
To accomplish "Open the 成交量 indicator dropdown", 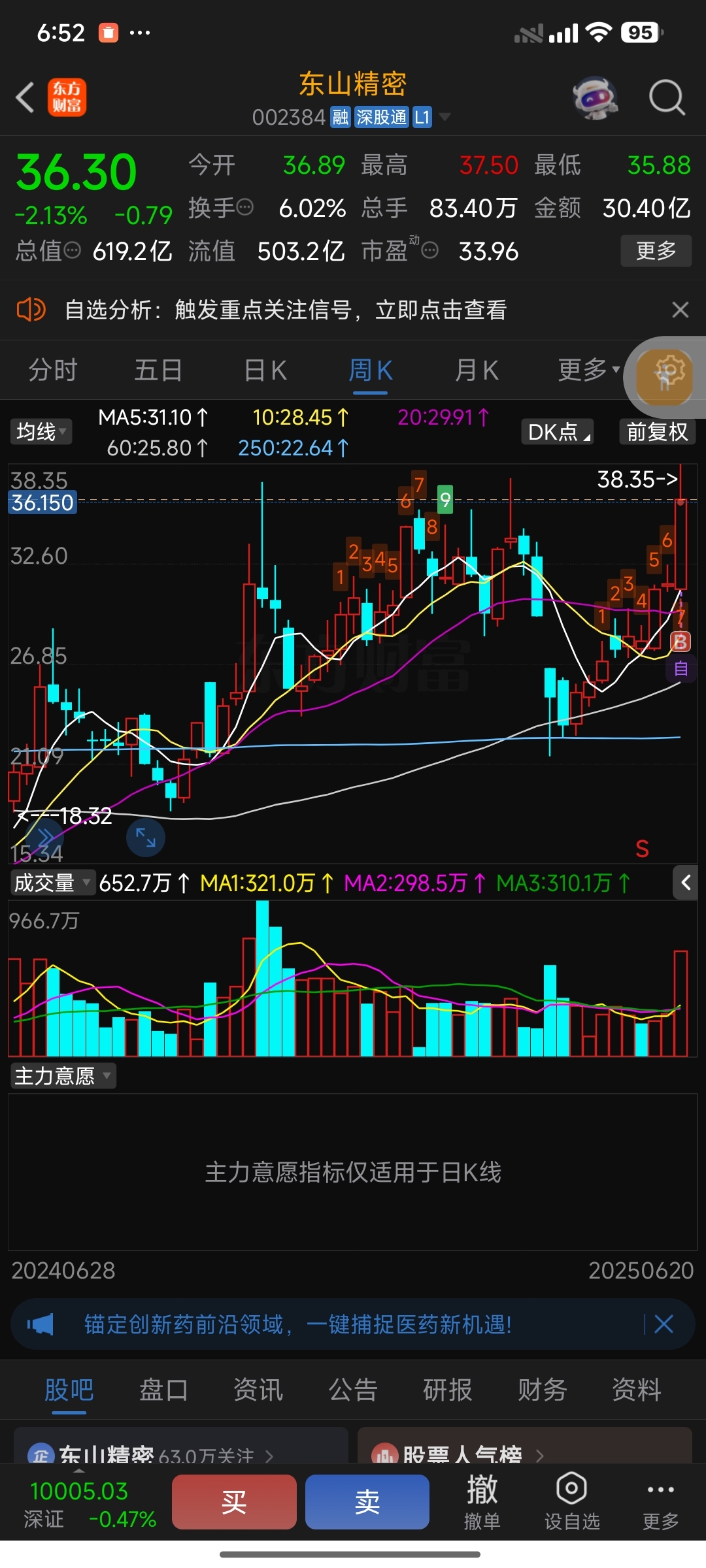I will 53,883.
